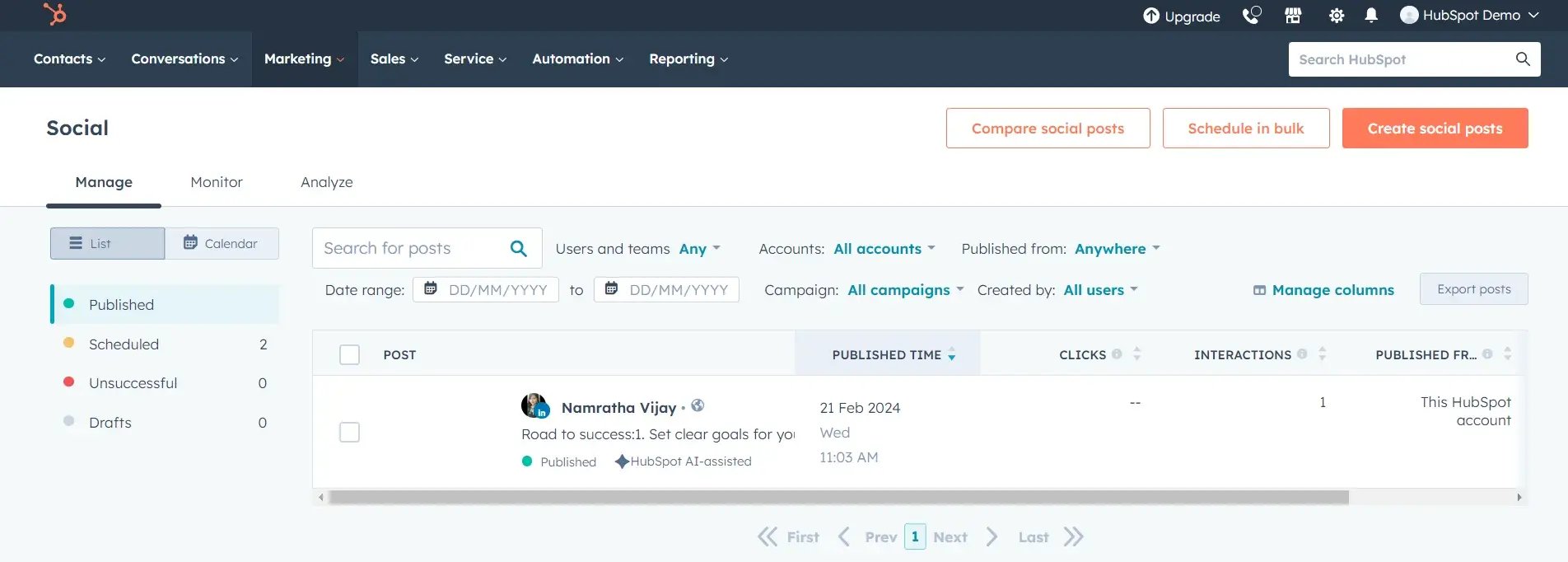Click the Next page link
The image size is (1568, 562).
pos(950,537)
